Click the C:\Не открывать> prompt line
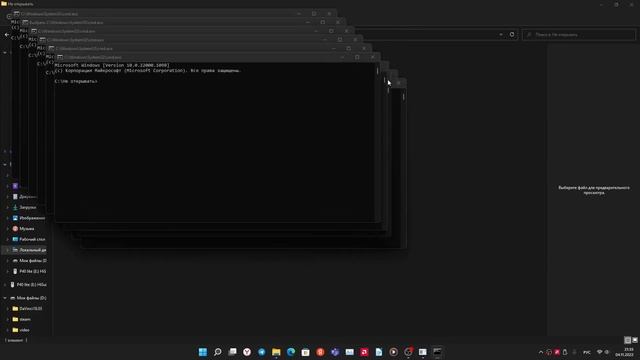The height and width of the screenshot is (360, 640). pos(76,81)
